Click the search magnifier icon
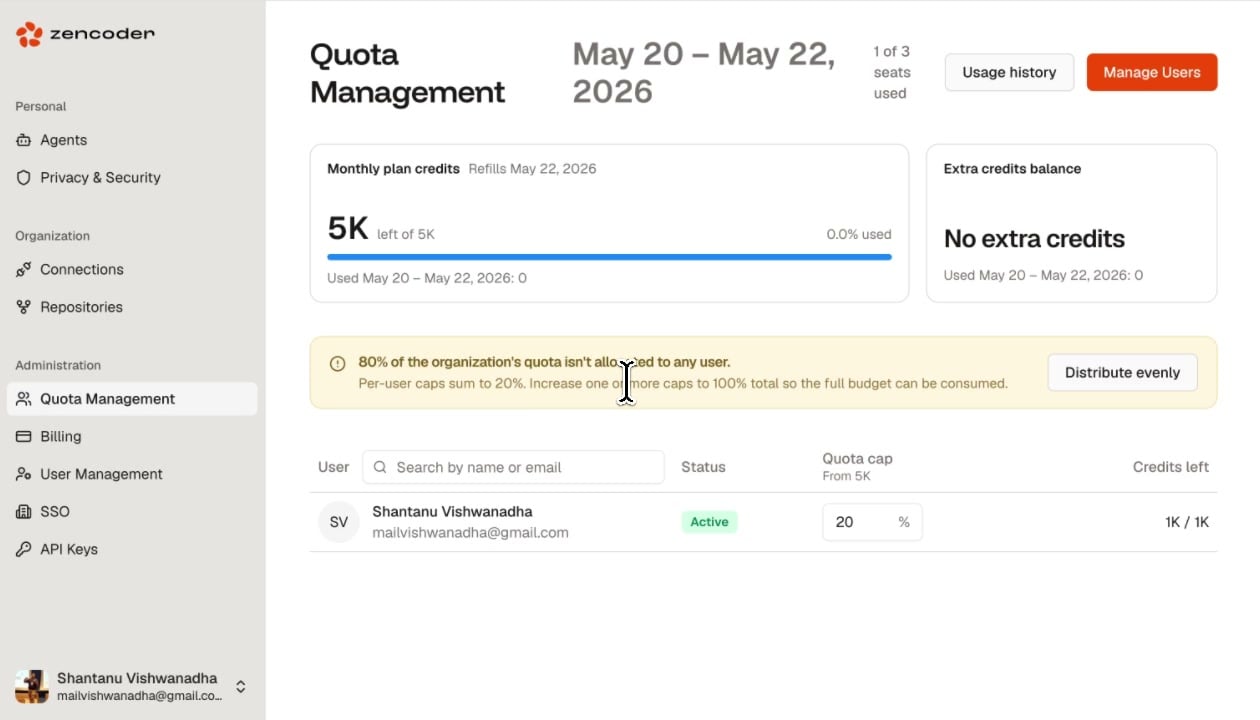This screenshot has height=720, width=1260. [380, 467]
